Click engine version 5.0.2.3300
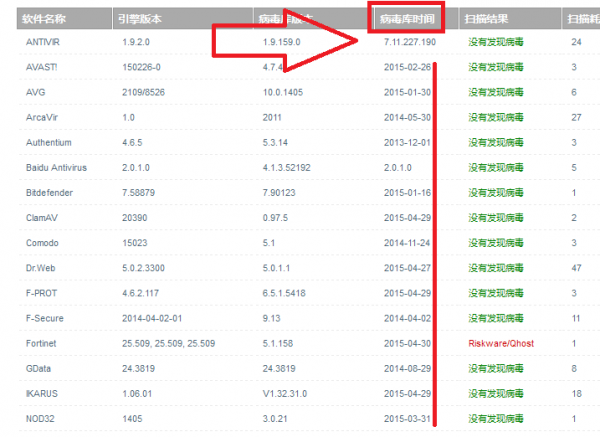 pyautogui.click(x=143, y=268)
